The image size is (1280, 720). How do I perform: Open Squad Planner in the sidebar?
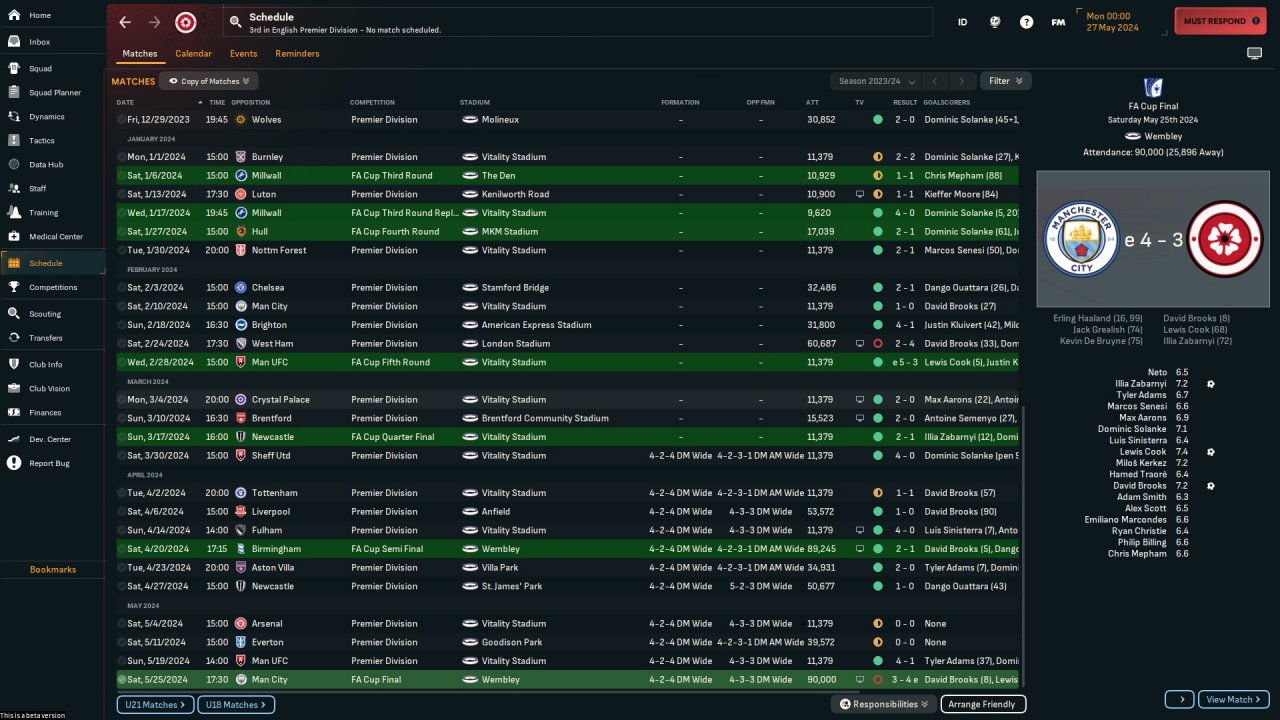53,92
